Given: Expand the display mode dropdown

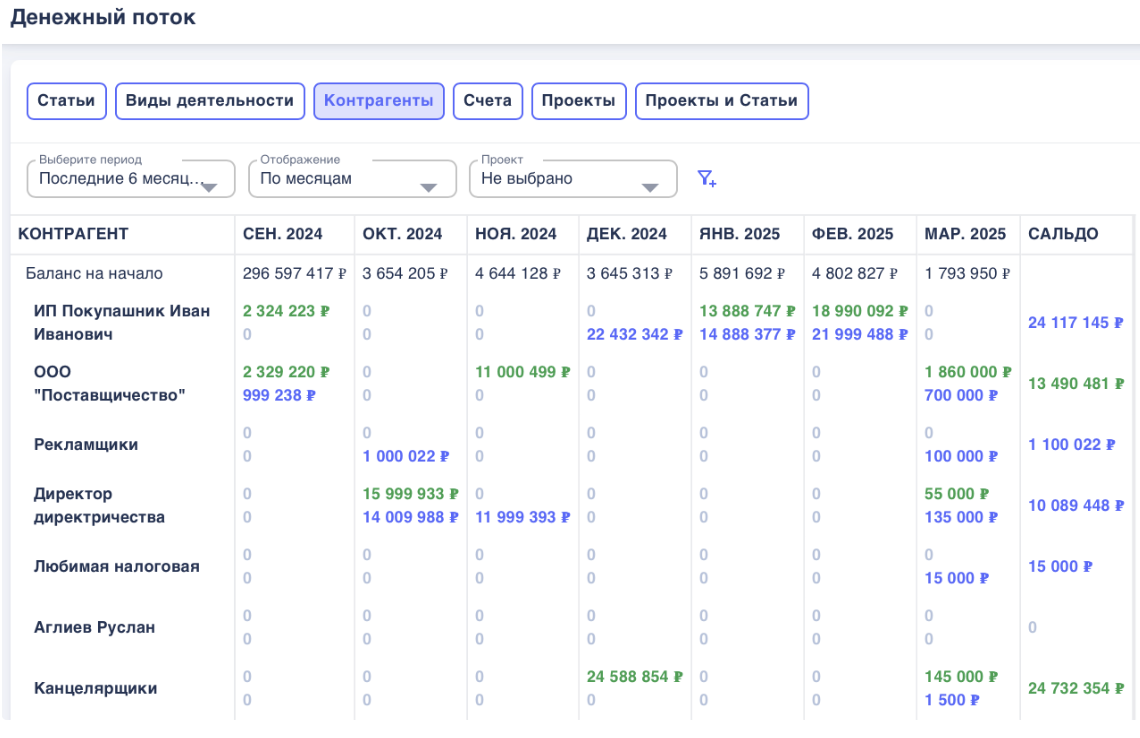Looking at the screenshot, I should [x=350, y=179].
